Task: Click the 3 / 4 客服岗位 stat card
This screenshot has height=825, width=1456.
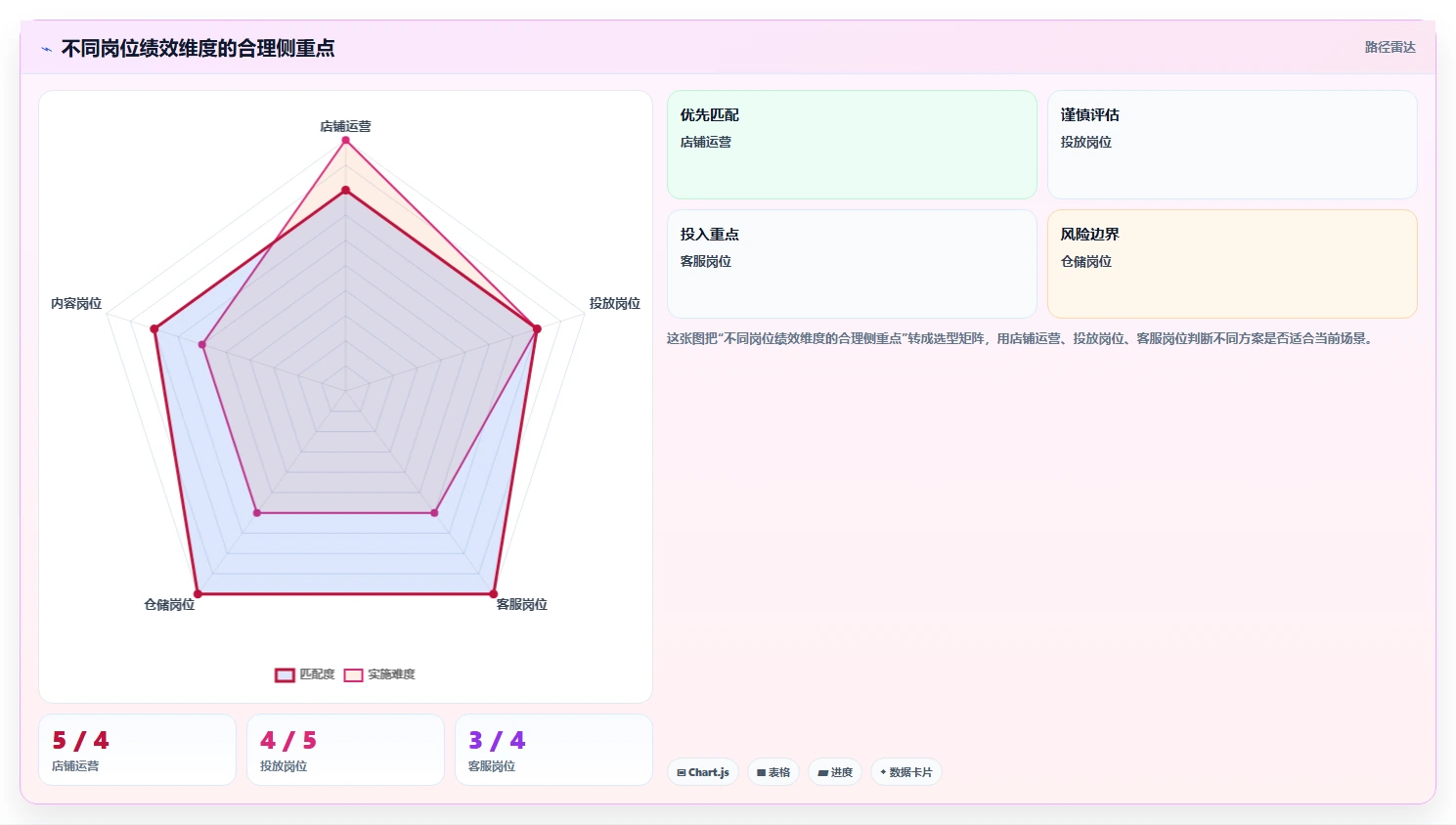Action: (x=553, y=750)
